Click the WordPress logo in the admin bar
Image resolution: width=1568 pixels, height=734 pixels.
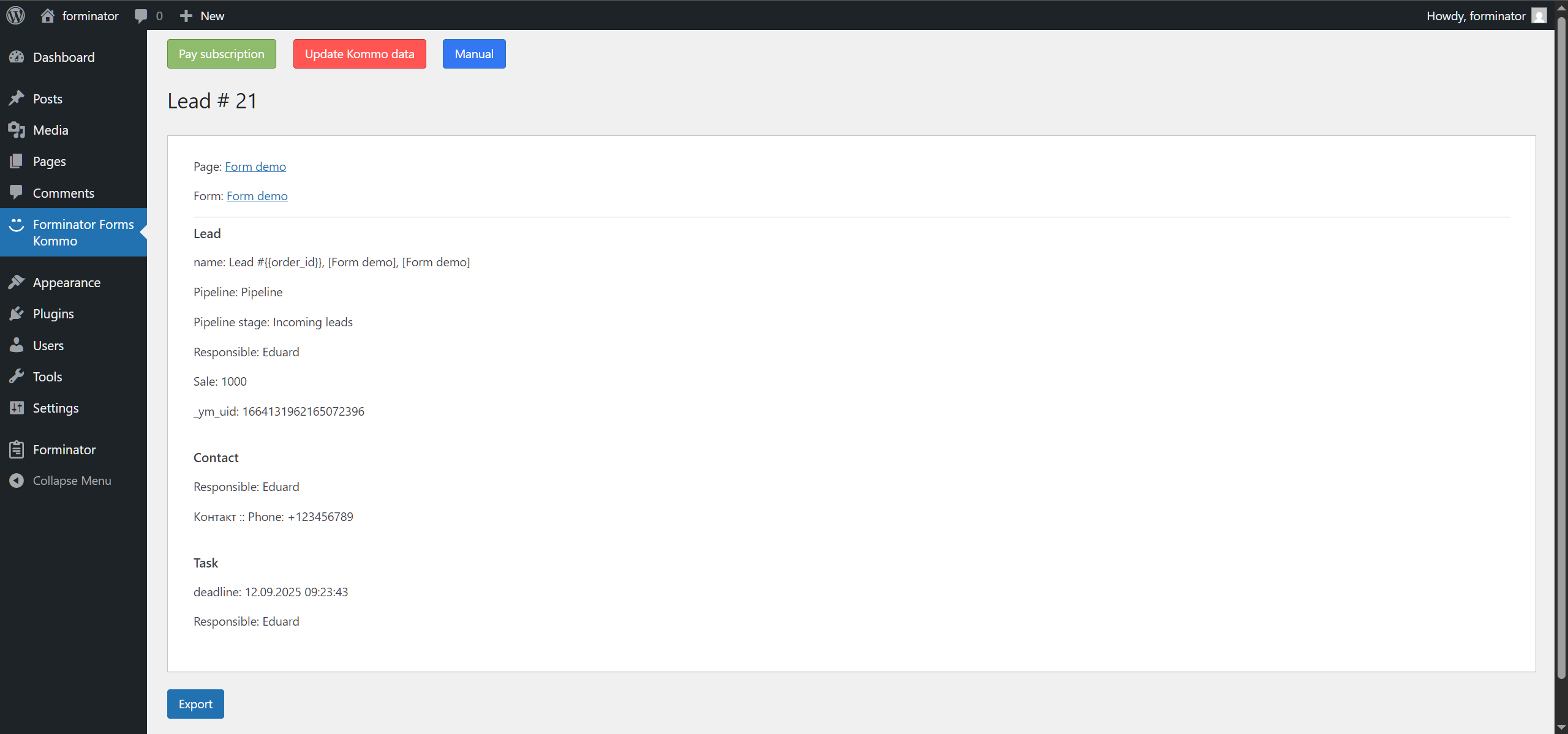click(x=15, y=15)
